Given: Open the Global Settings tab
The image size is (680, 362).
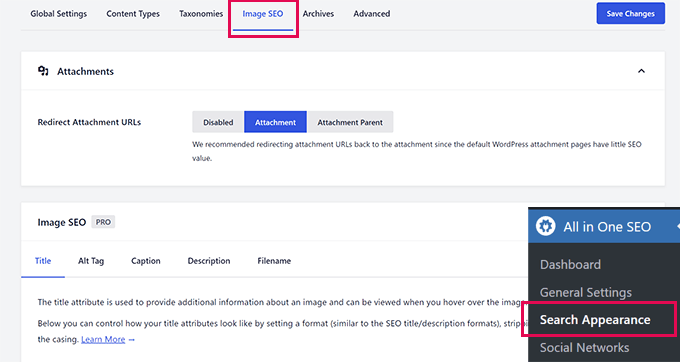Looking at the screenshot, I should point(59,14).
